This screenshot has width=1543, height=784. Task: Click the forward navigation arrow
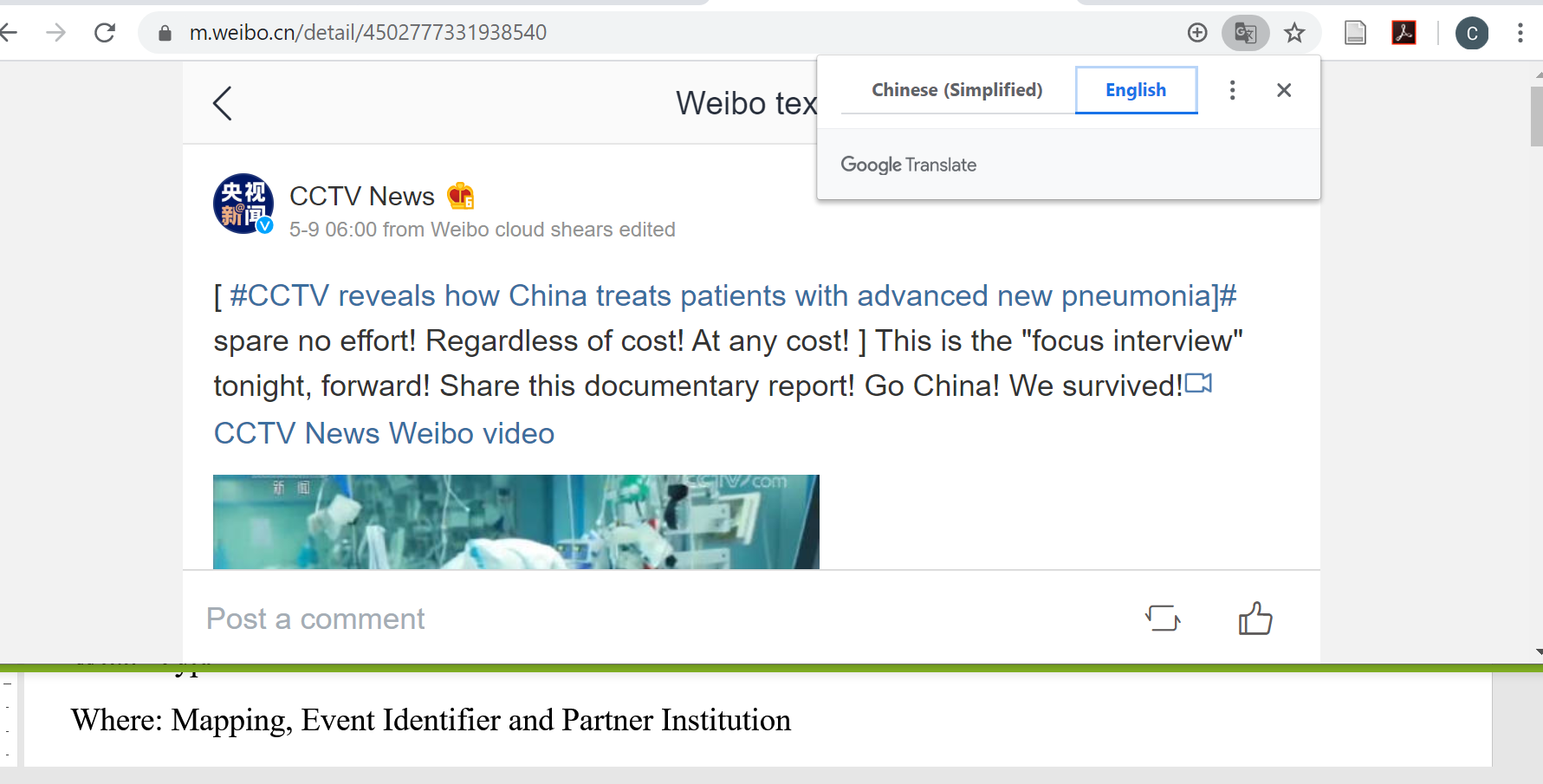55,33
